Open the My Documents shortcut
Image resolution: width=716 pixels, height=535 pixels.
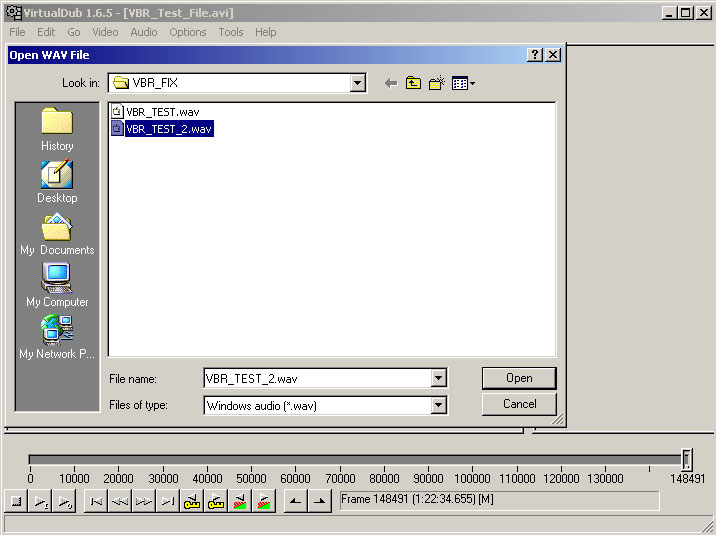[x=57, y=233]
